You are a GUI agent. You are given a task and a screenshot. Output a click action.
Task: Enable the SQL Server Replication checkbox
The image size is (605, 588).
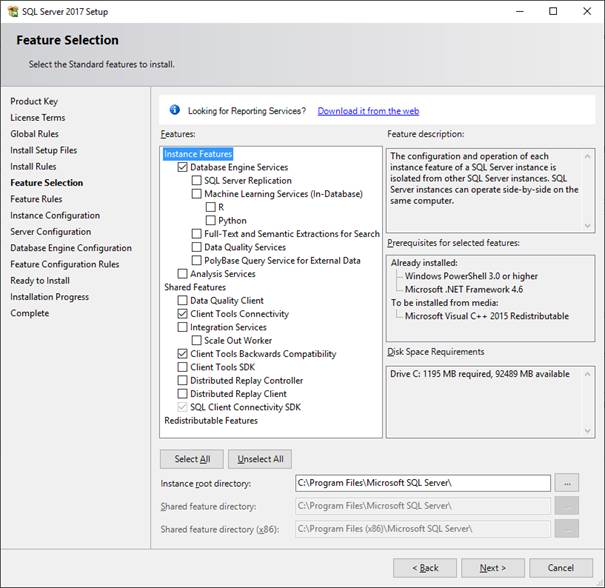[x=196, y=181]
